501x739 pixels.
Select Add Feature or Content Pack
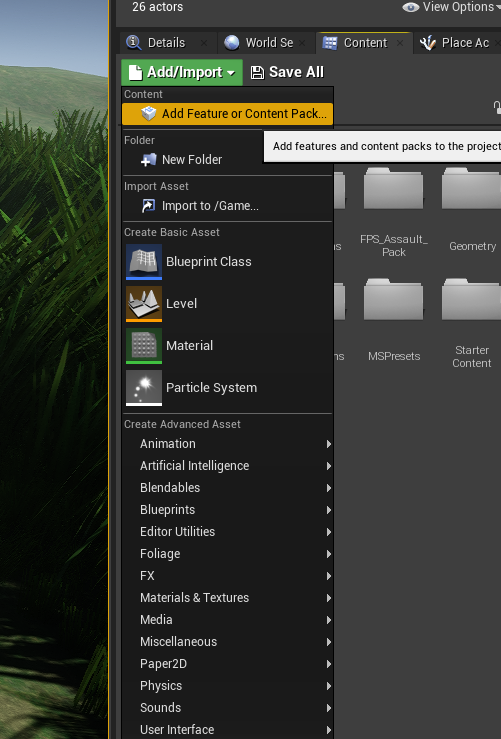click(227, 114)
